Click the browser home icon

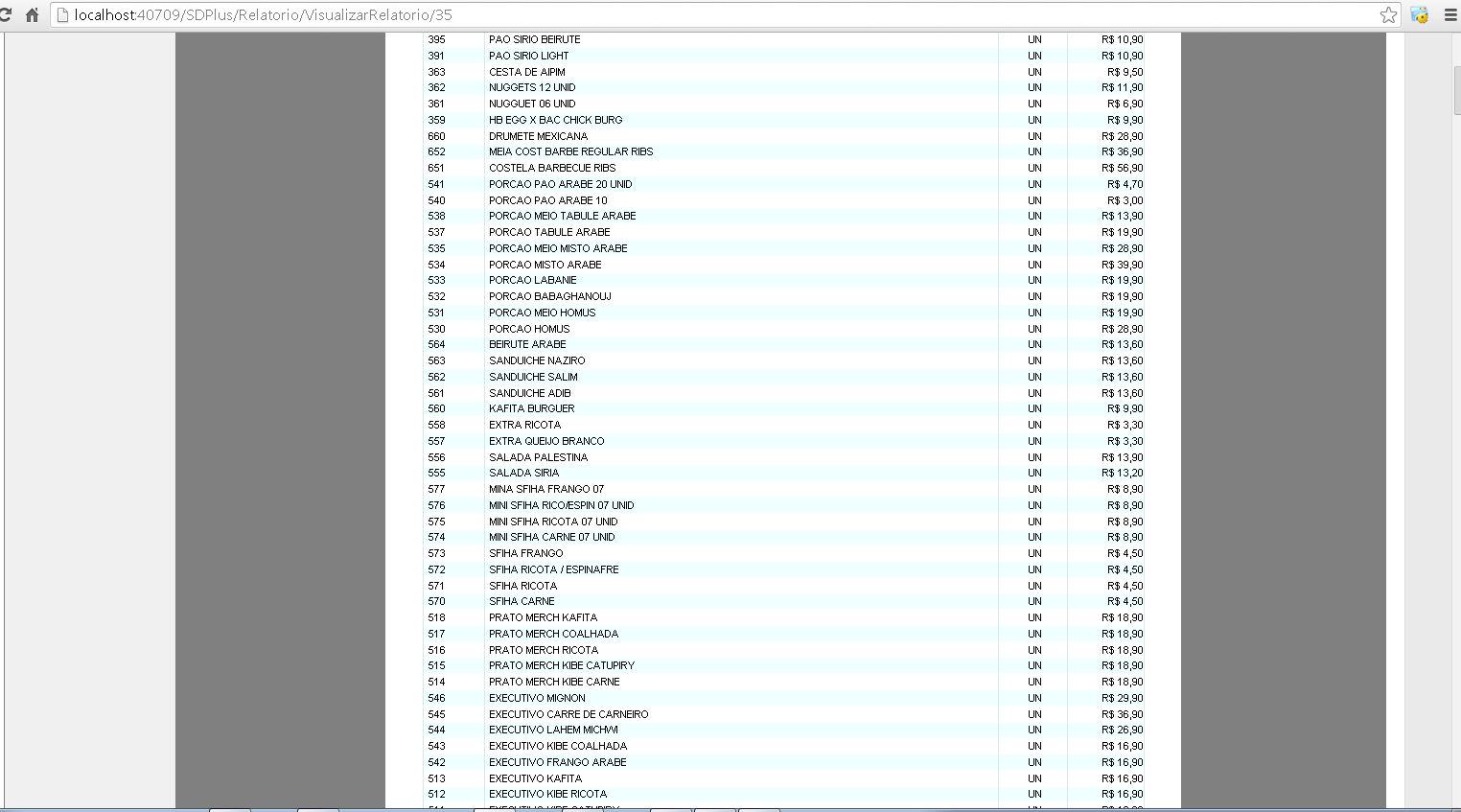tap(34, 14)
